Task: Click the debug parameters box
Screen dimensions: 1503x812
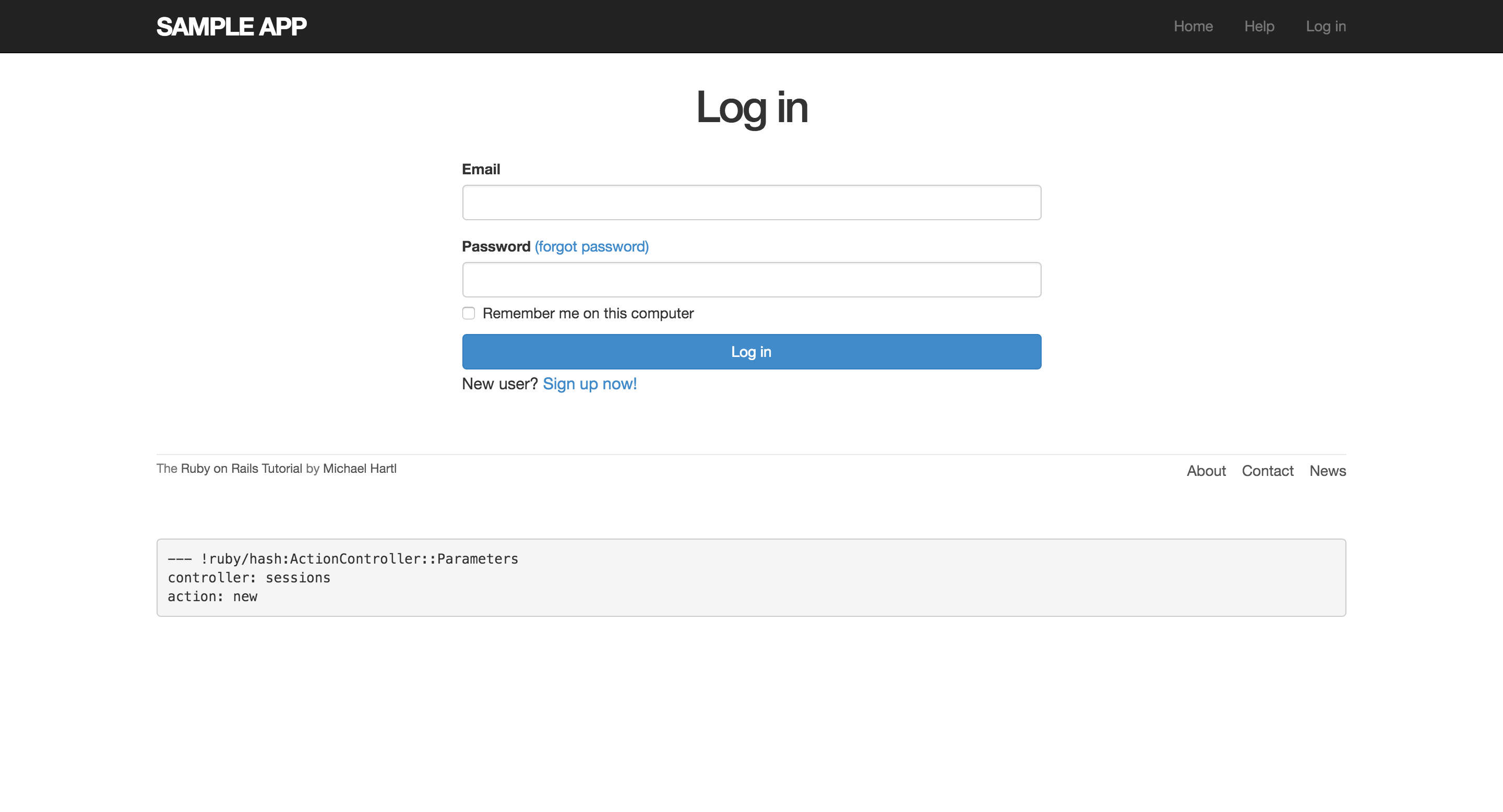Action: (x=751, y=578)
